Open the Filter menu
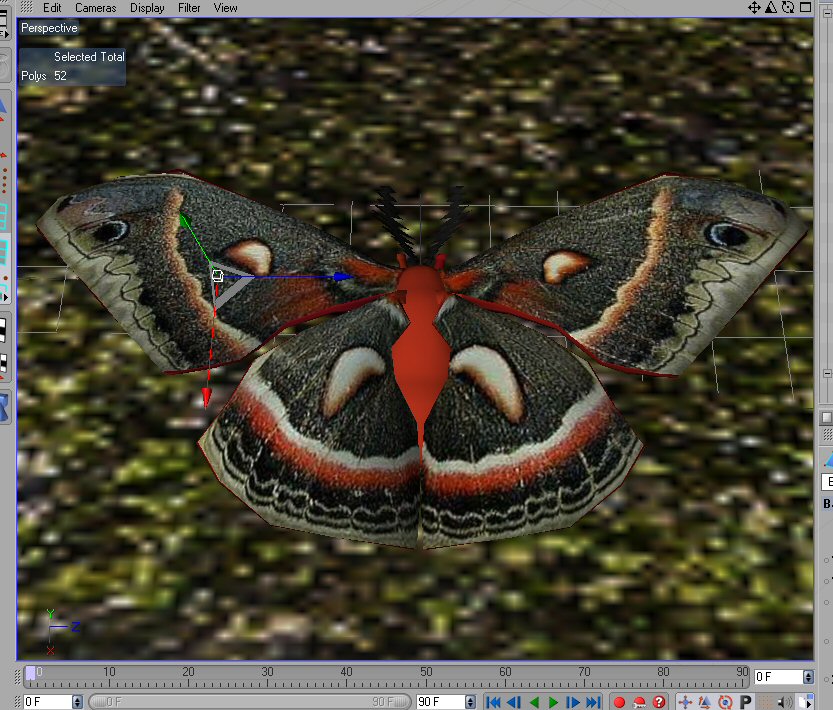 189,7
